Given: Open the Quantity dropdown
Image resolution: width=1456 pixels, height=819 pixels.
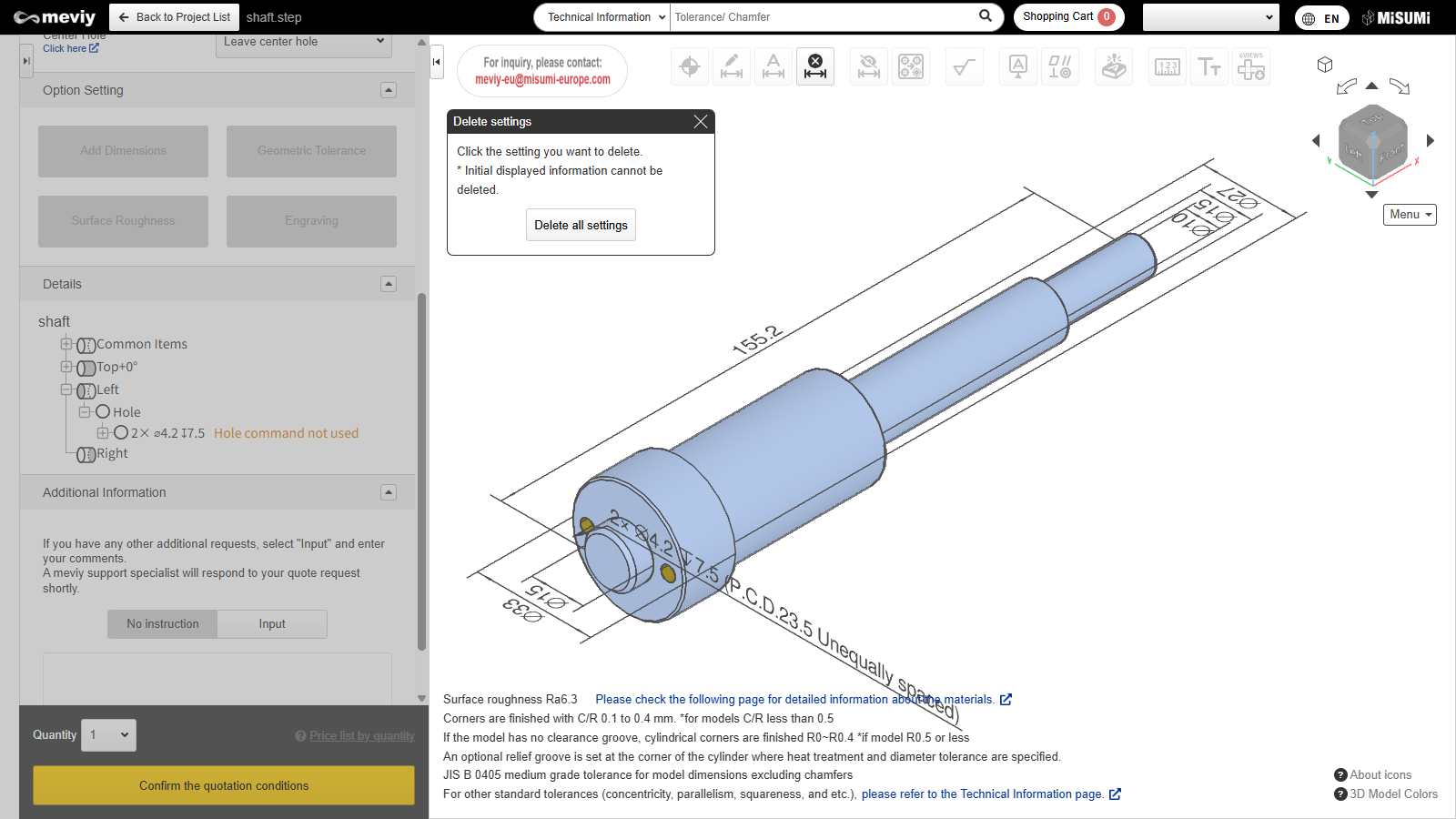Looking at the screenshot, I should (109, 735).
